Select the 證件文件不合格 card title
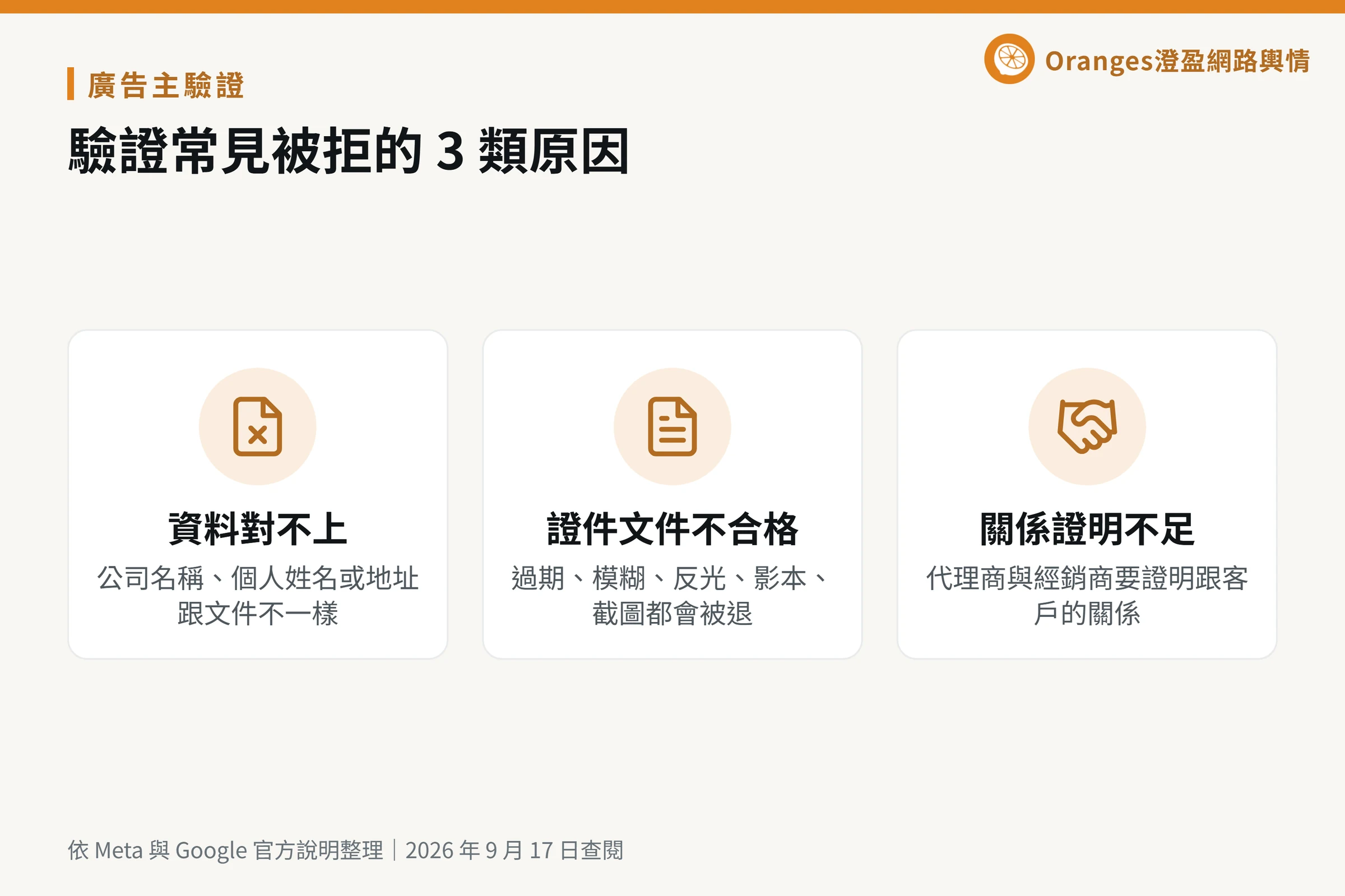 (672, 528)
